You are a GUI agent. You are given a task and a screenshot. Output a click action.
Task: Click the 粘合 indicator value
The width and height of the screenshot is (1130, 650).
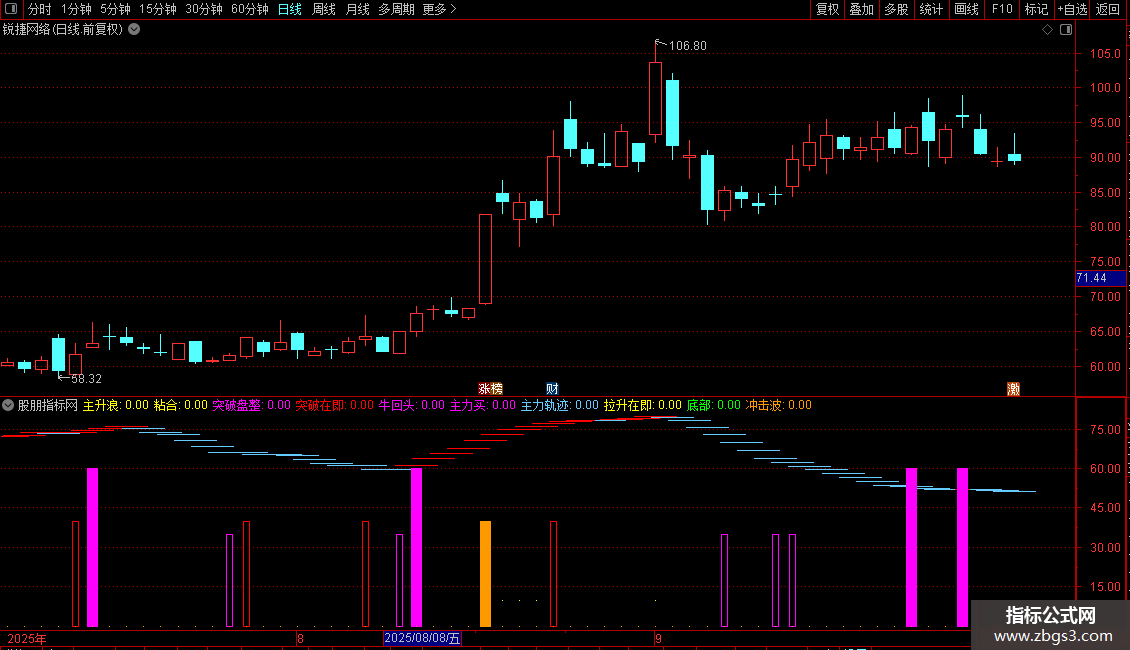pos(180,405)
